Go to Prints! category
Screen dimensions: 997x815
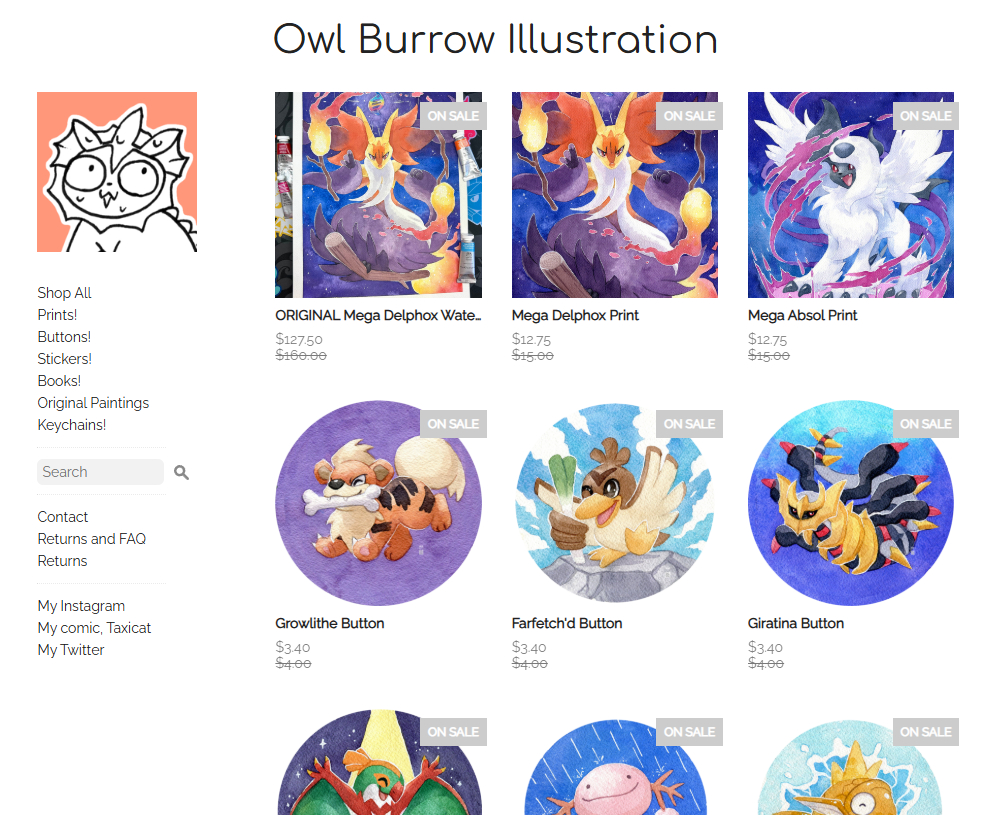point(57,315)
